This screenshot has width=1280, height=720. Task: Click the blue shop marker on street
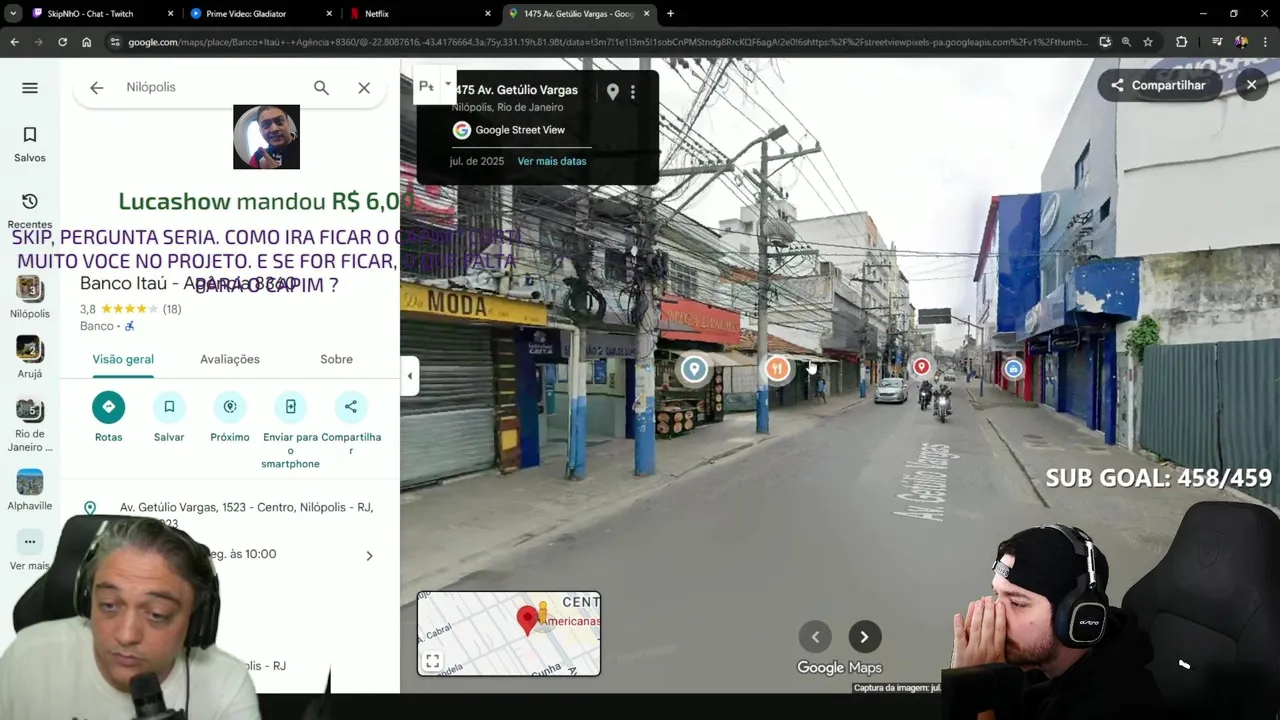point(1014,369)
